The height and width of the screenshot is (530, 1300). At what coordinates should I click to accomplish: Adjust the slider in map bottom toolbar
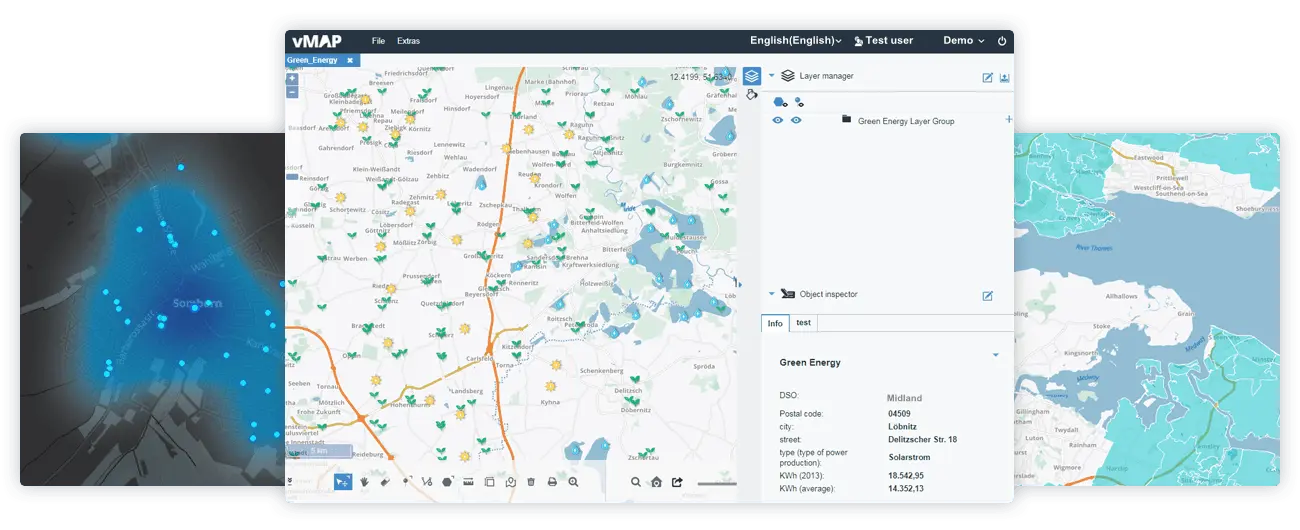click(x=717, y=484)
